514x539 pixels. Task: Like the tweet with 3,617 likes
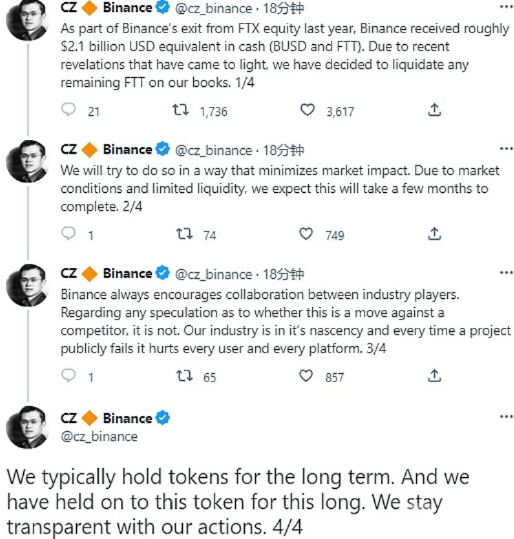coord(307,110)
